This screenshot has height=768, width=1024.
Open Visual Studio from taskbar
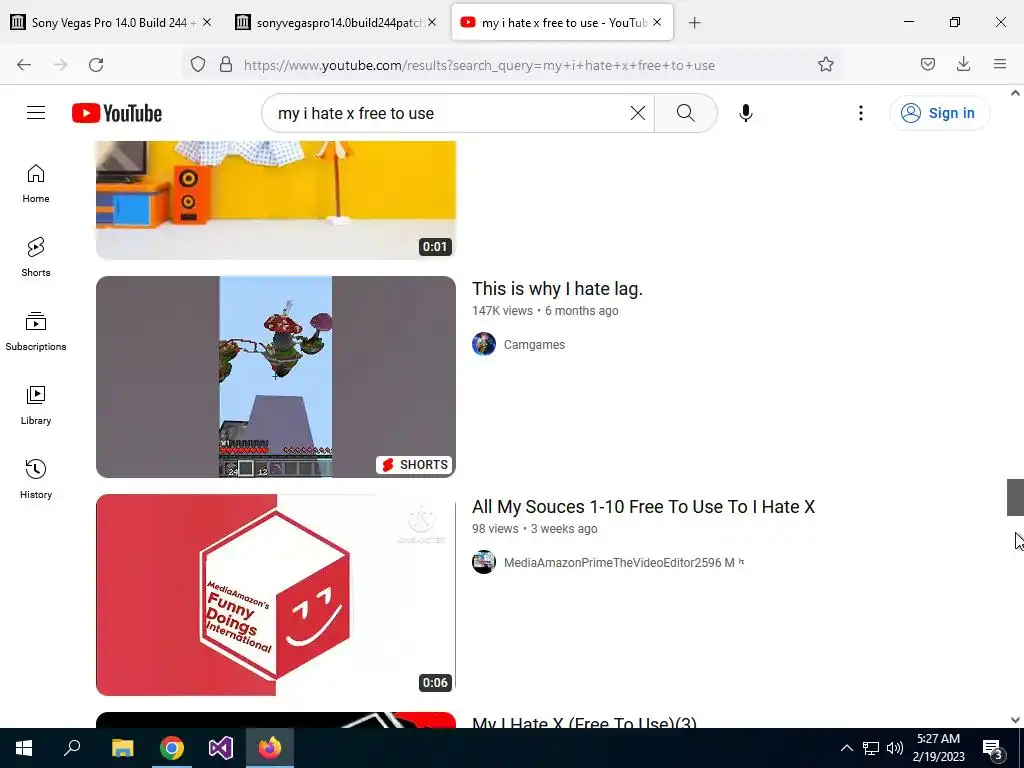pyautogui.click(x=221, y=748)
